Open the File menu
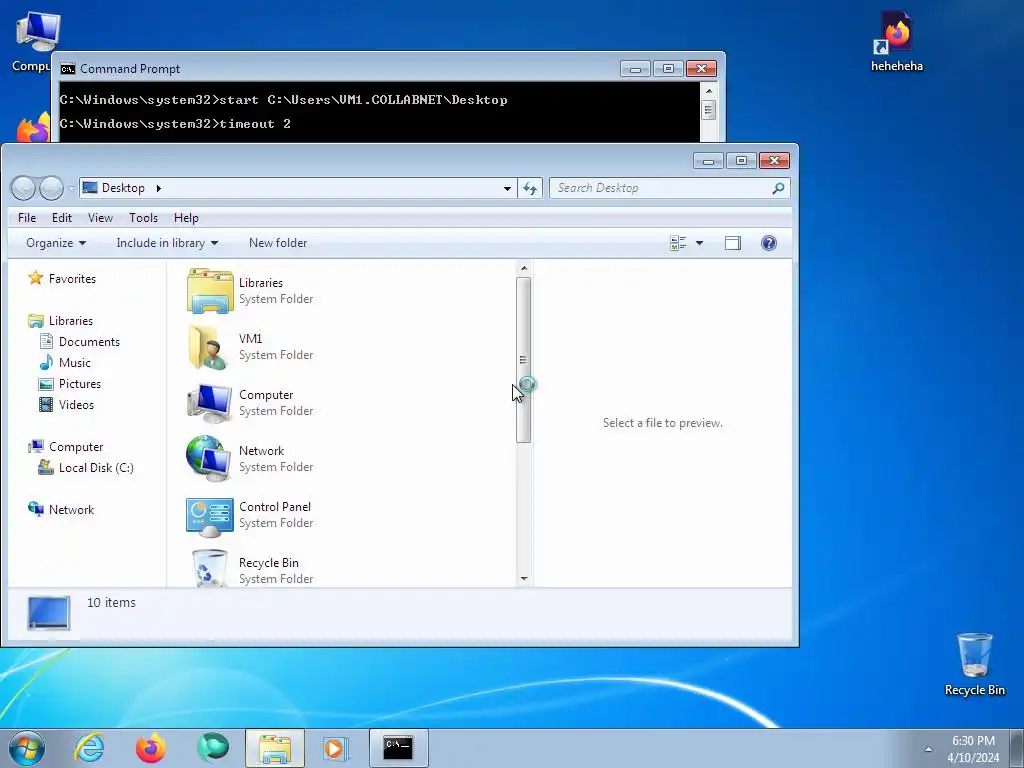This screenshot has height=768, width=1024. [x=27, y=217]
